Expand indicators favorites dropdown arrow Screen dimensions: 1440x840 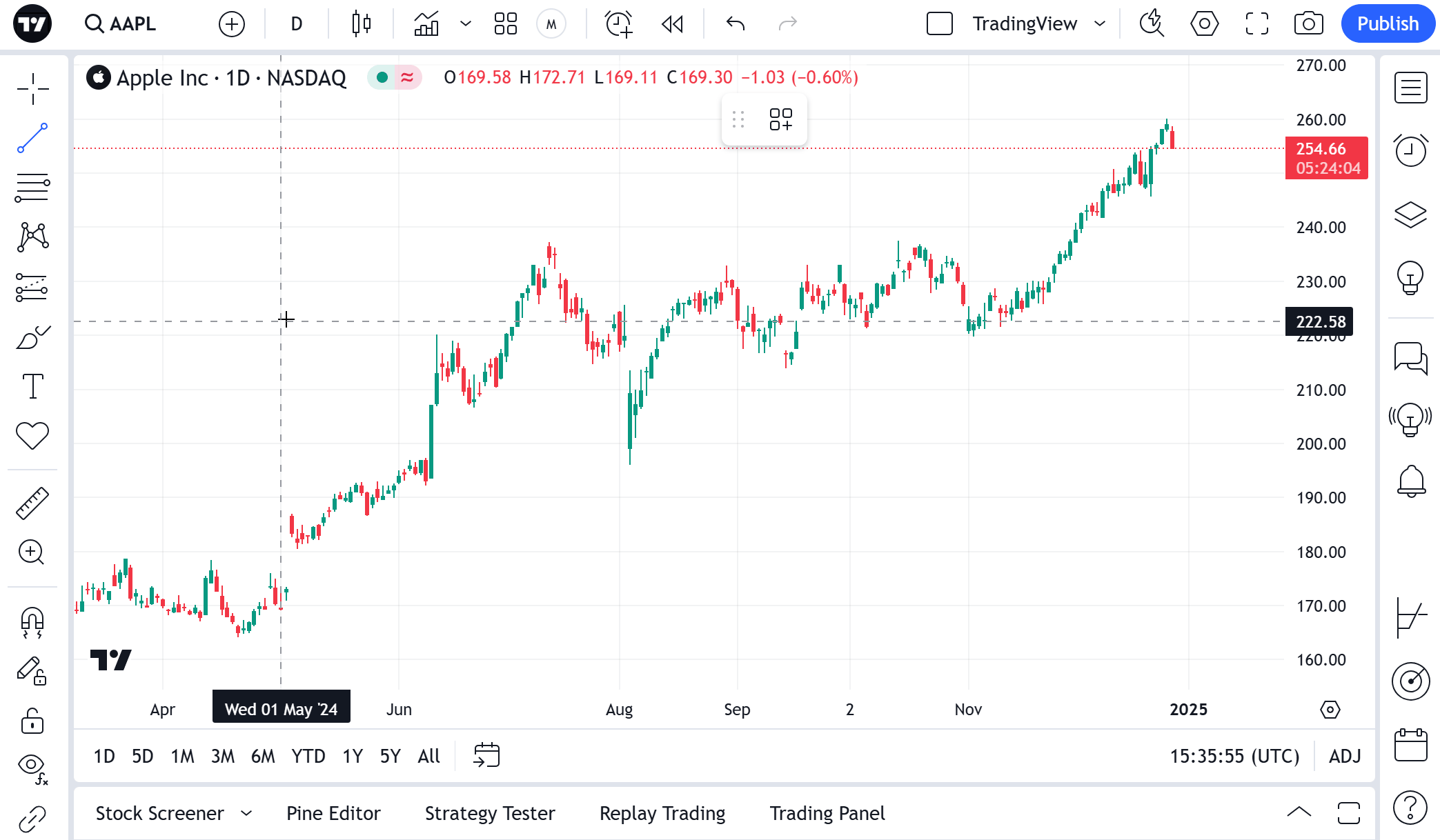click(466, 24)
